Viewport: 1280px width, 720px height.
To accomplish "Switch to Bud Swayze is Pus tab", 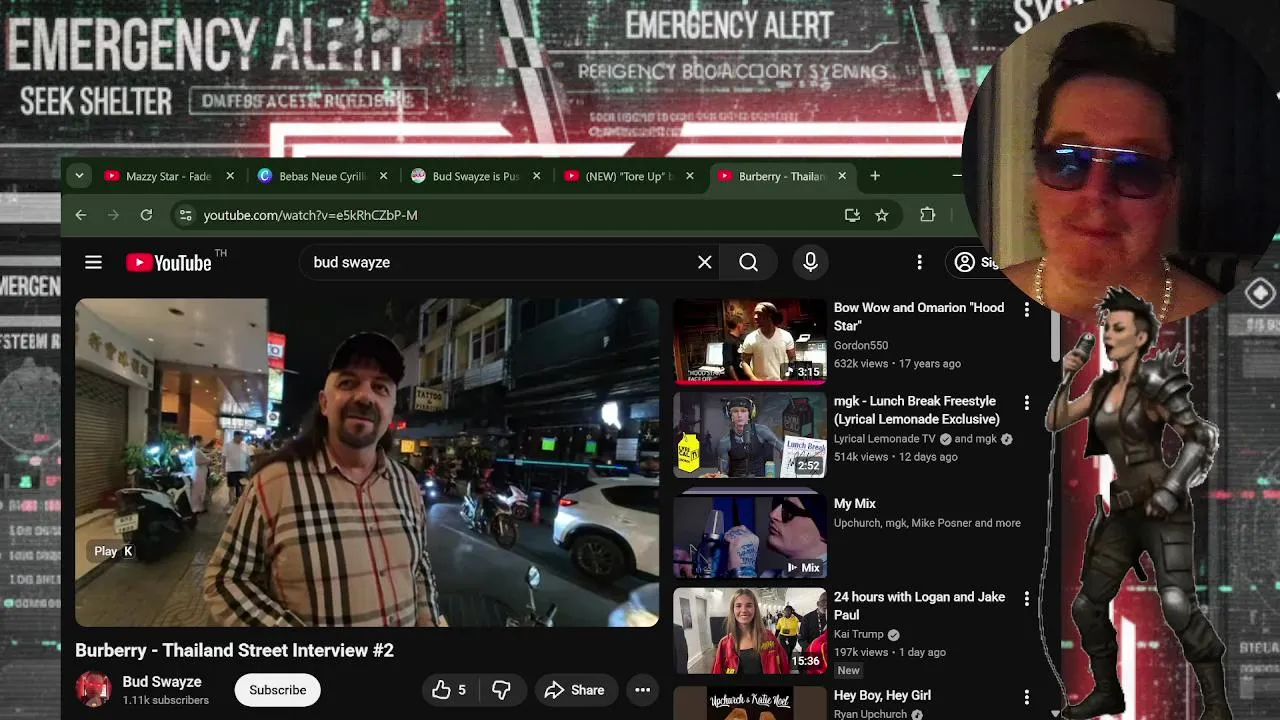I will tap(475, 176).
